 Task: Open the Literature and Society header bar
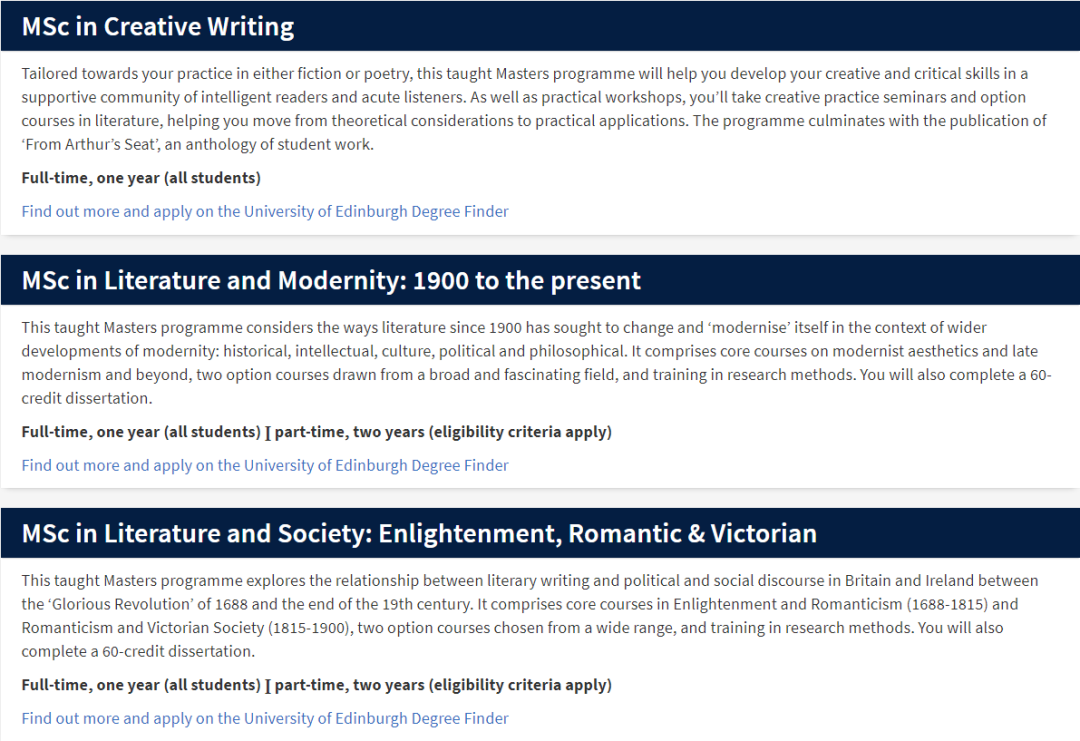(540, 533)
